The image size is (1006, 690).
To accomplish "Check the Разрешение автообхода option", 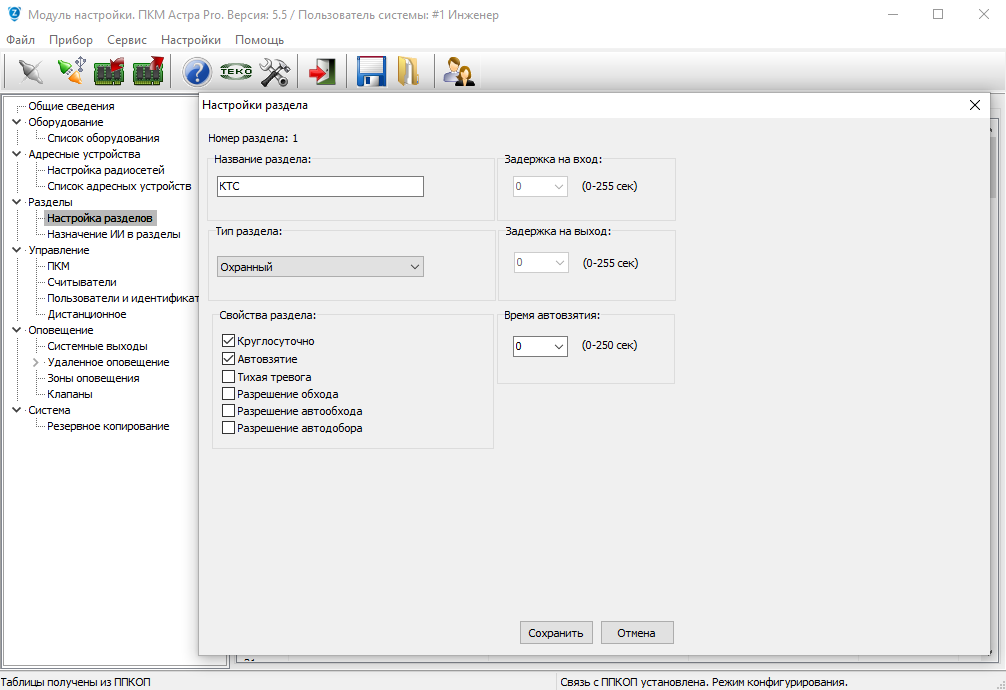I will click(x=228, y=411).
